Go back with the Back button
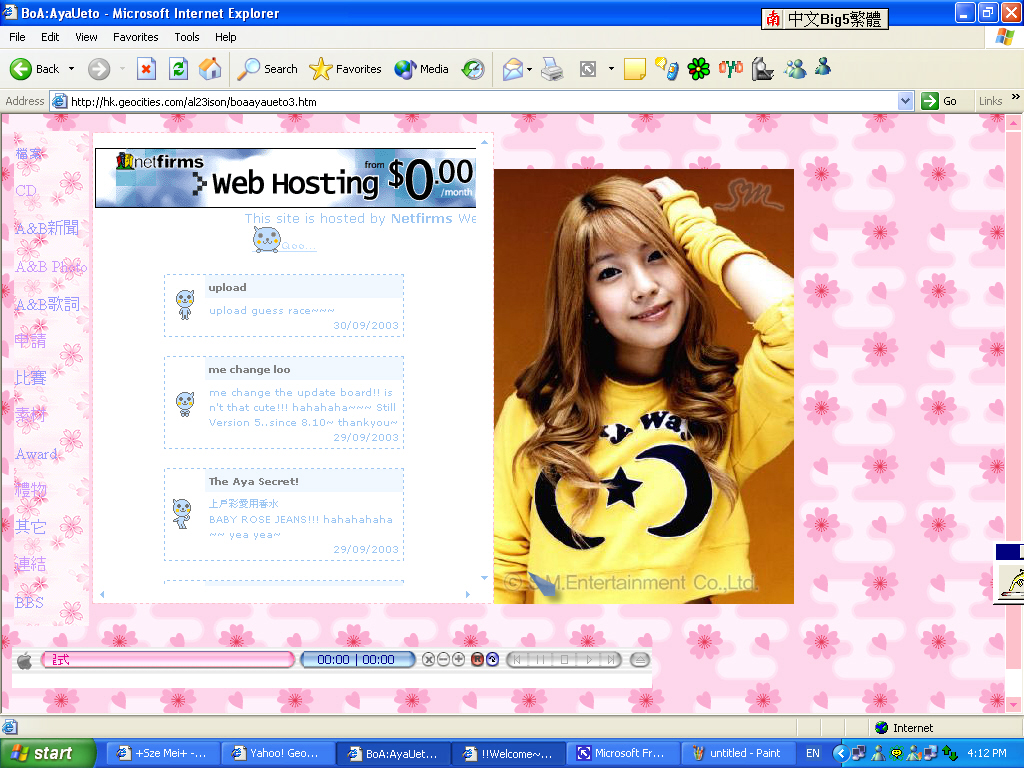This screenshot has height=768, width=1024. tap(34, 69)
